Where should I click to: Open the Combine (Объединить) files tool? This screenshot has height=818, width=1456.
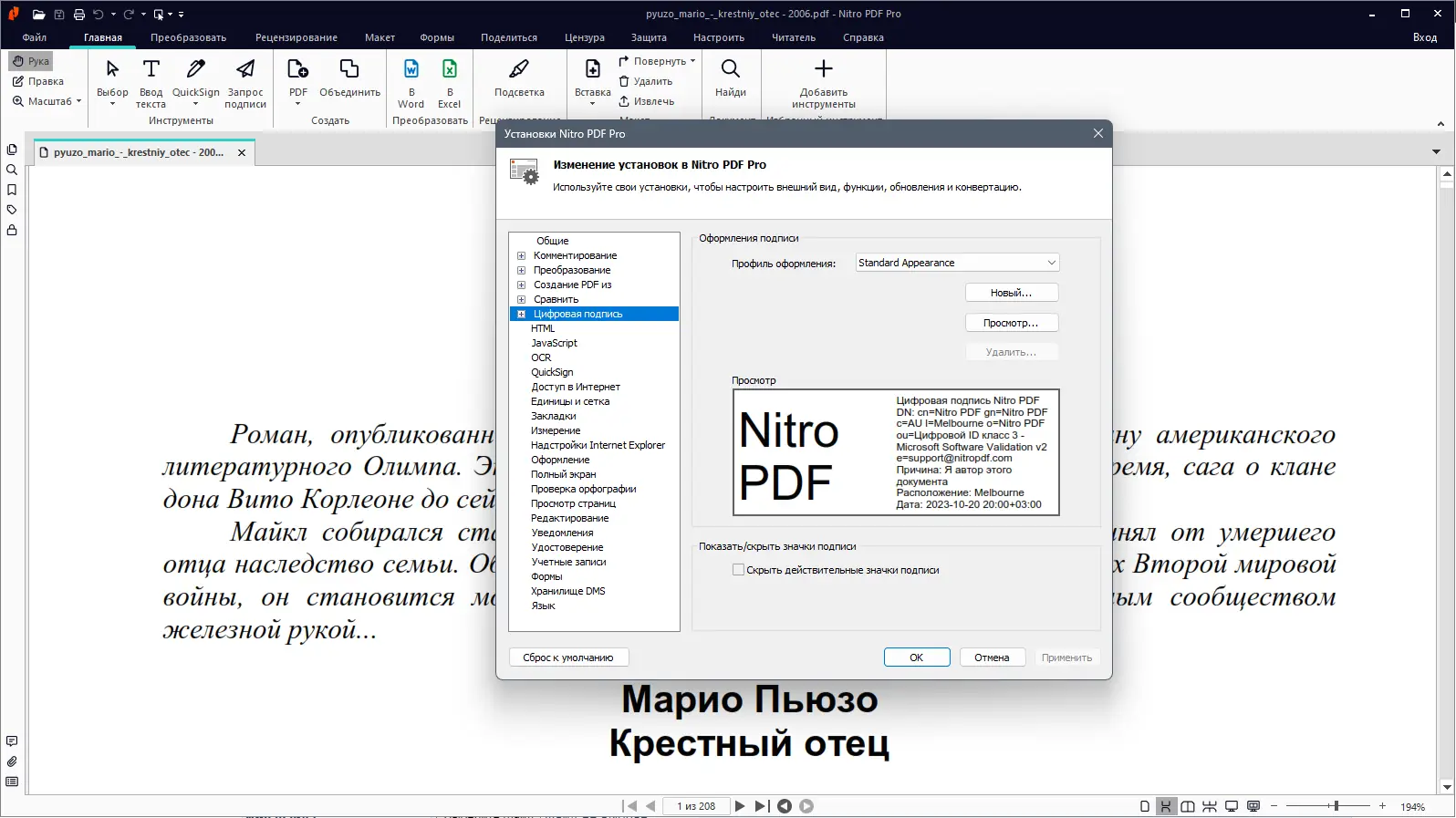tap(349, 70)
